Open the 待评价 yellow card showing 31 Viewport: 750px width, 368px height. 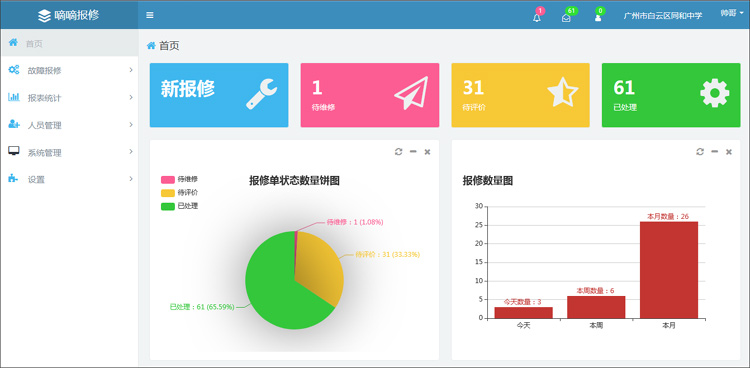pyautogui.click(x=520, y=95)
